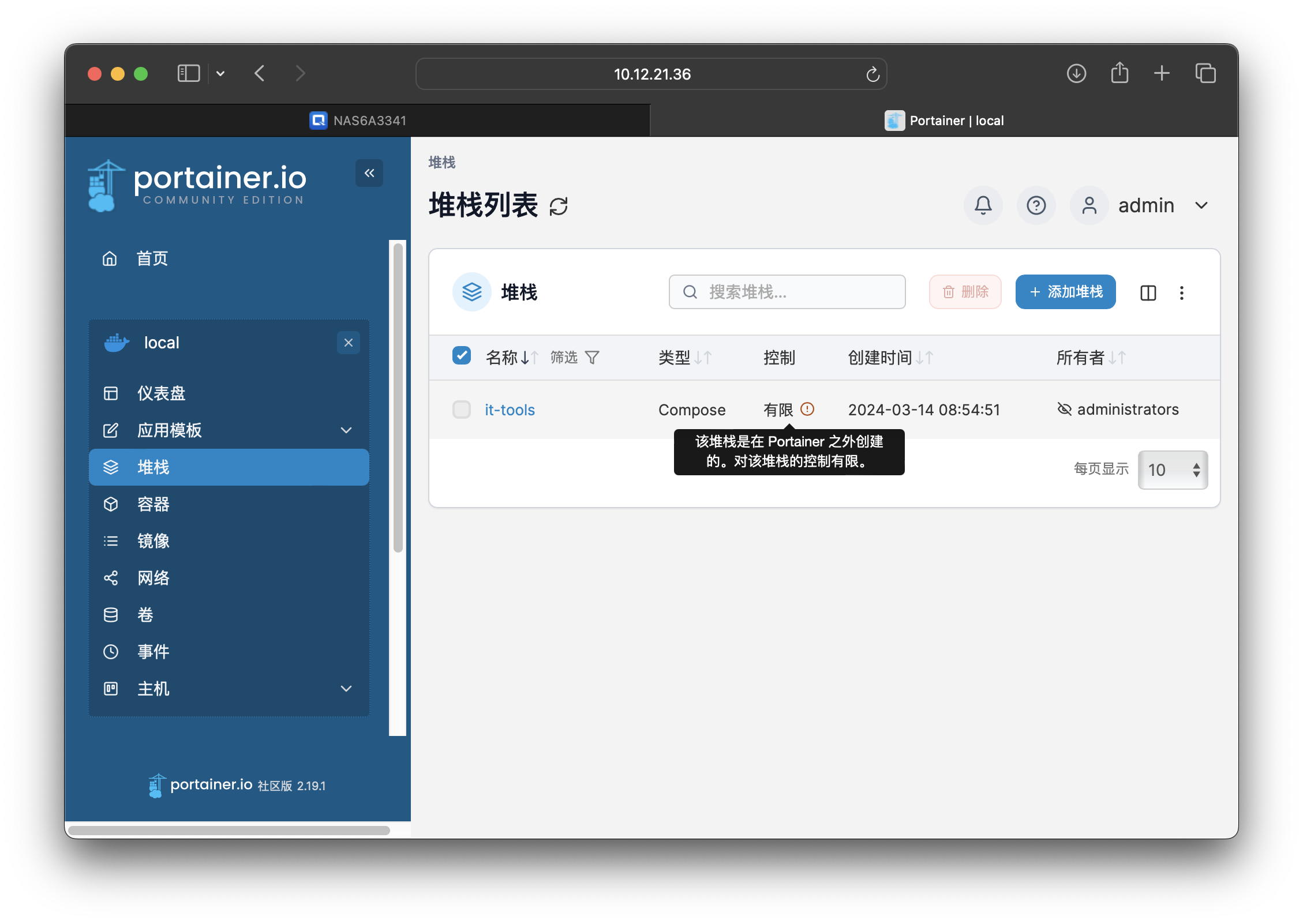Open 容器 containers page
This screenshot has height=924, width=1303.
click(229, 504)
